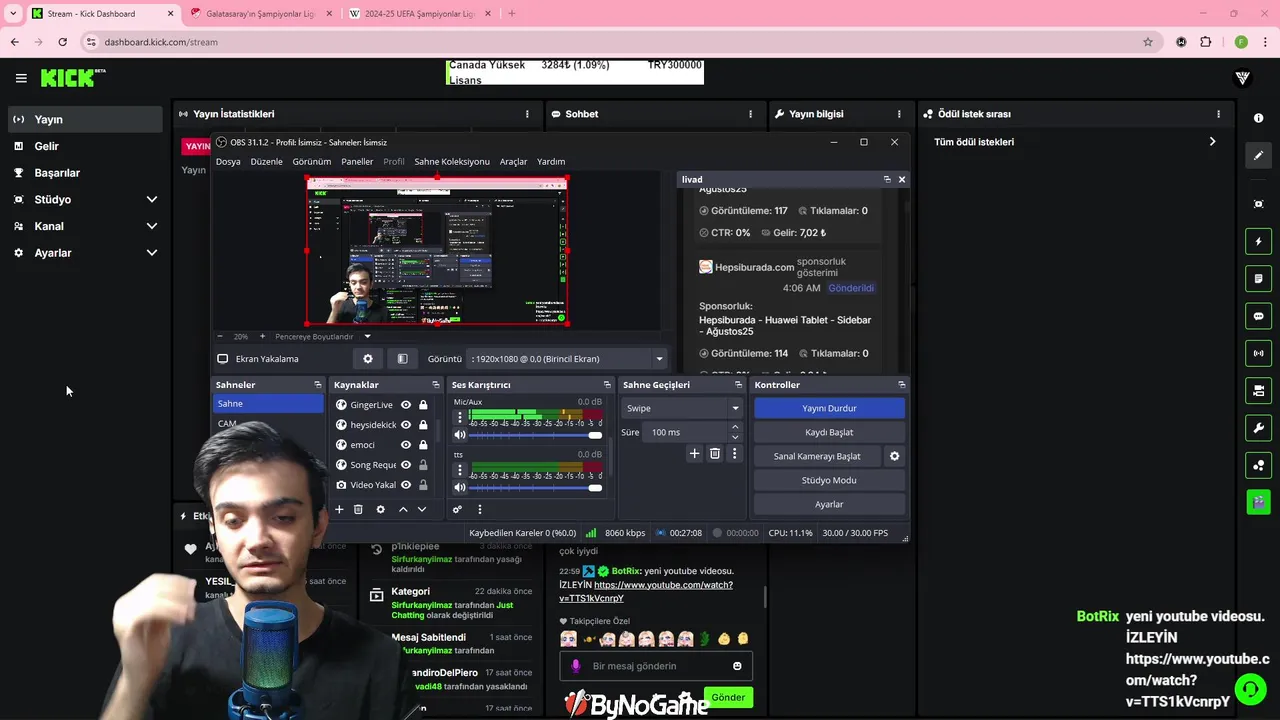Toggle visibility of the Song Reque source

tap(406, 465)
